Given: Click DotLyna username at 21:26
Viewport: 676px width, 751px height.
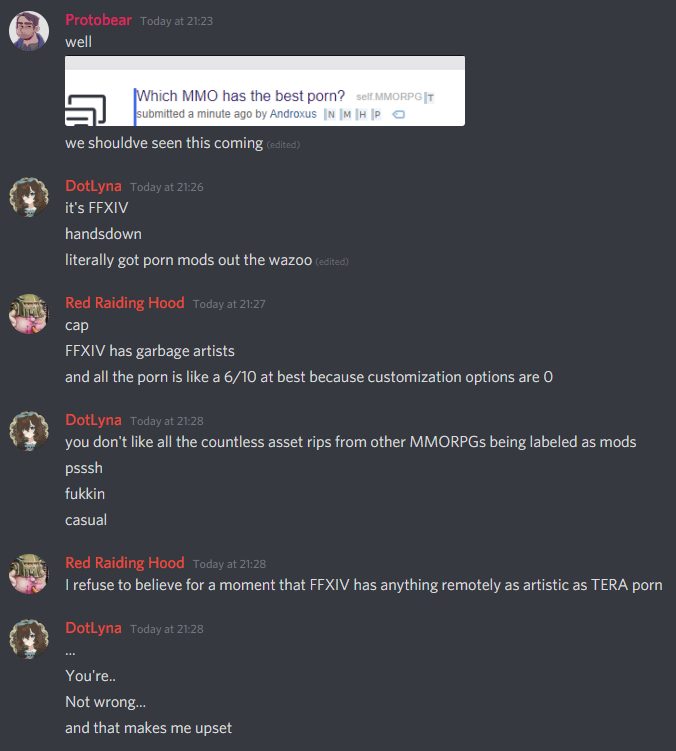Looking at the screenshot, I should [x=93, y=186].
